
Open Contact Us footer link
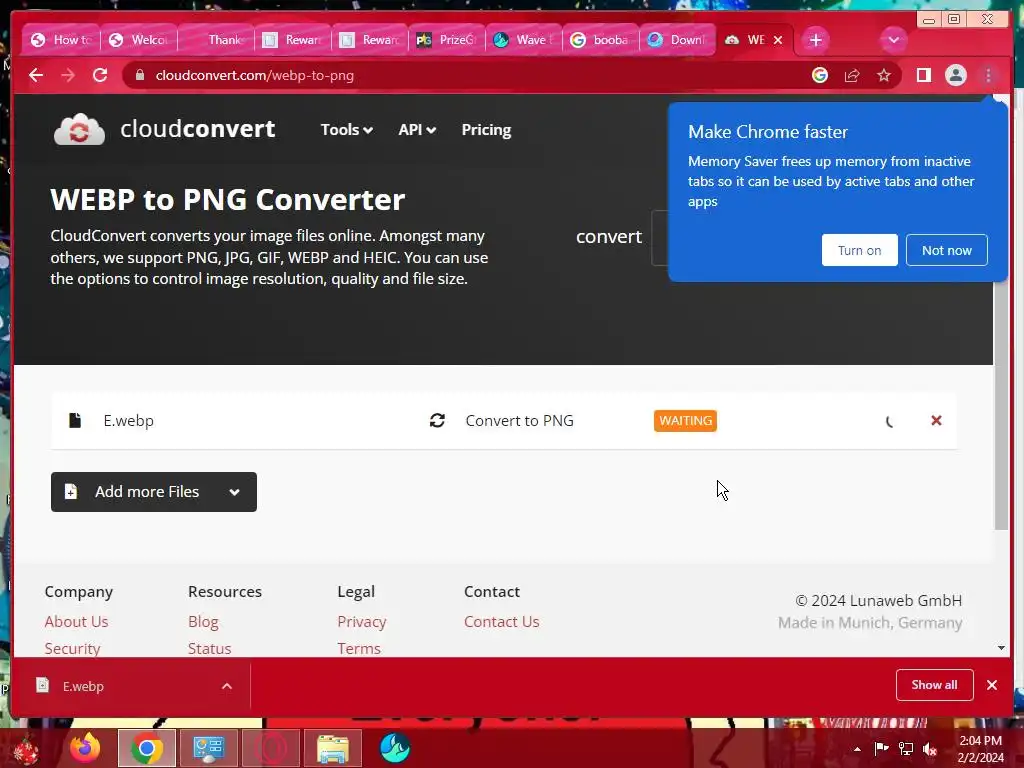click(x=502, y=622)
